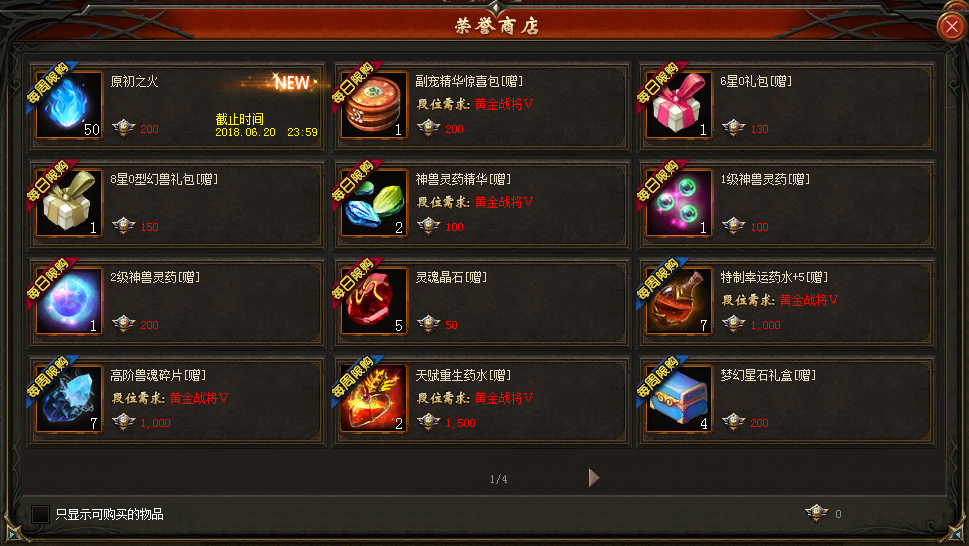This screenshot has height=546, width=969.
Task: Enable 只显示可购买的物品 checkbox
Action: pos(40,514)
